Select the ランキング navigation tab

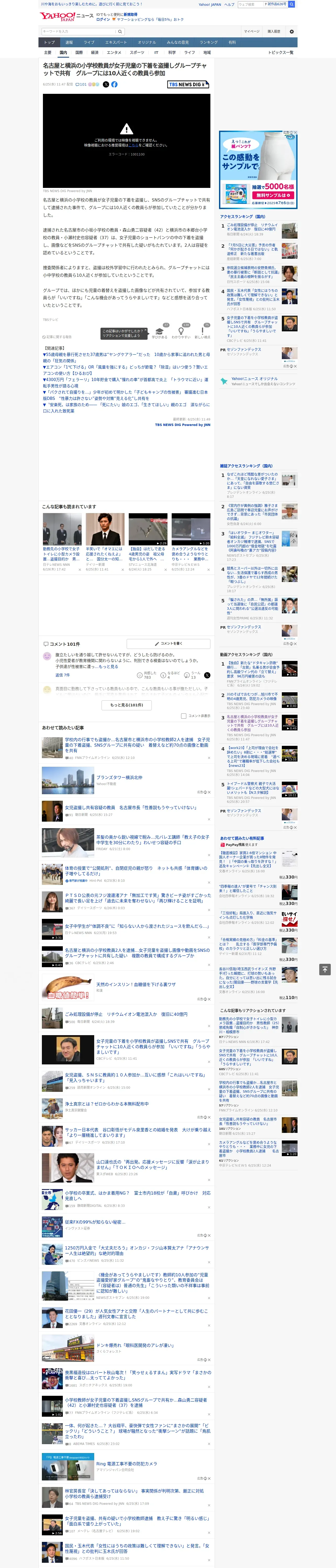pos(209,42)
